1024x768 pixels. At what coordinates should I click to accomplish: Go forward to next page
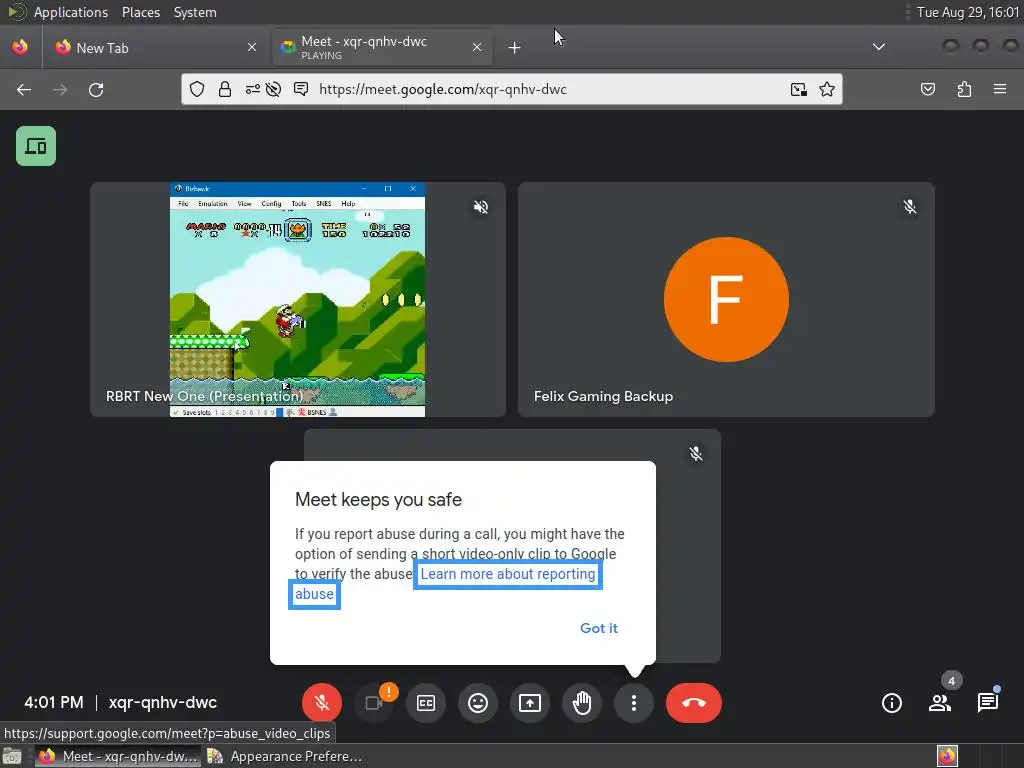click(60, 89)
